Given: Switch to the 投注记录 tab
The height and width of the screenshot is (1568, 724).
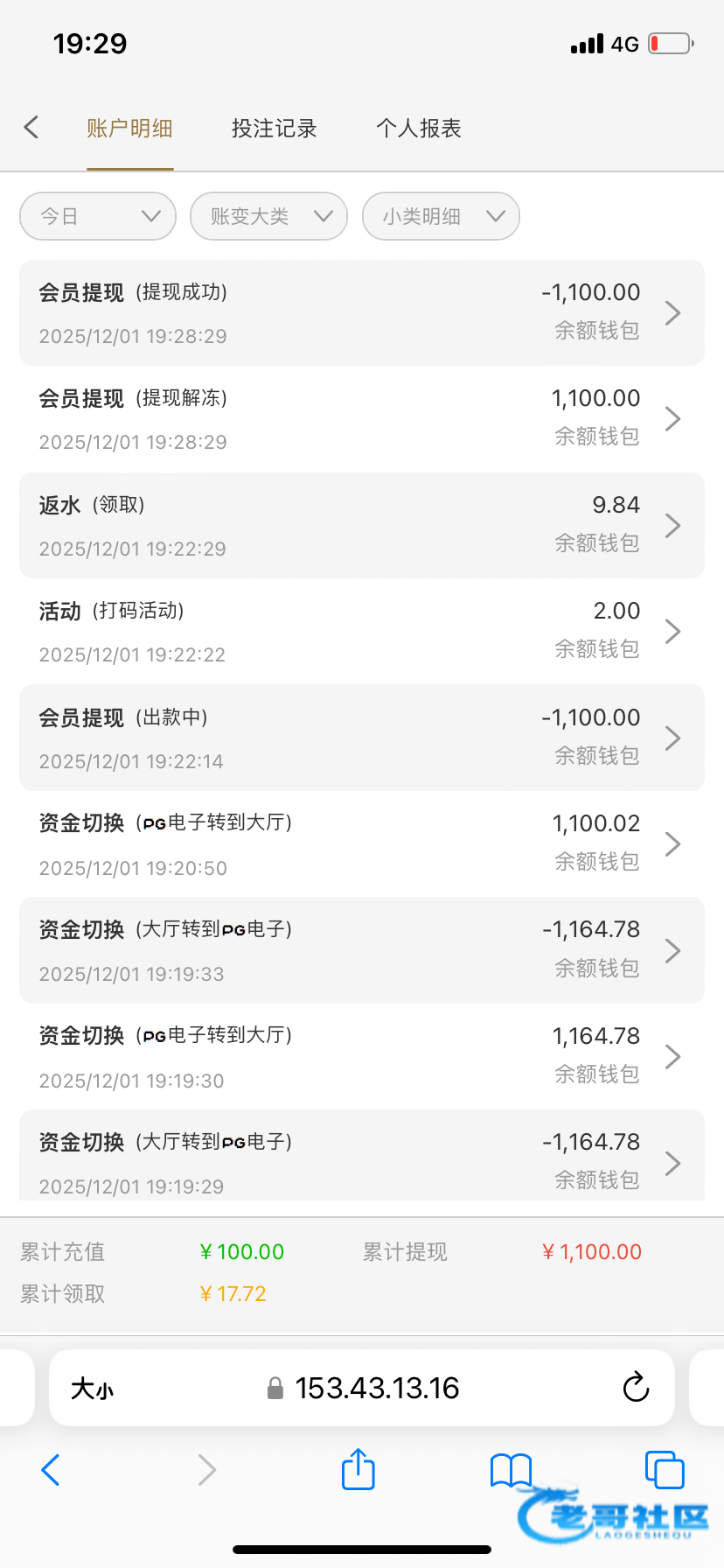Looking at the screenshot, I should coord(274,129).
